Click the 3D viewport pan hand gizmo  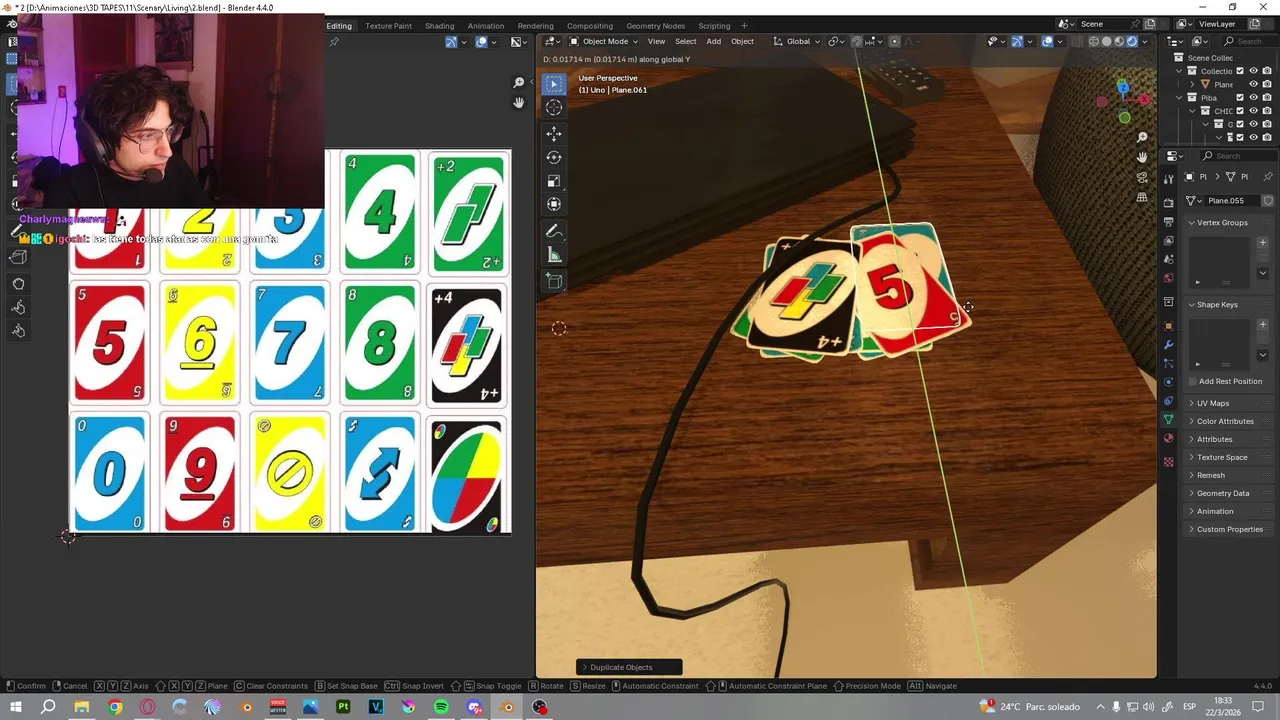pyautogui.click(x=1142, y=157)
